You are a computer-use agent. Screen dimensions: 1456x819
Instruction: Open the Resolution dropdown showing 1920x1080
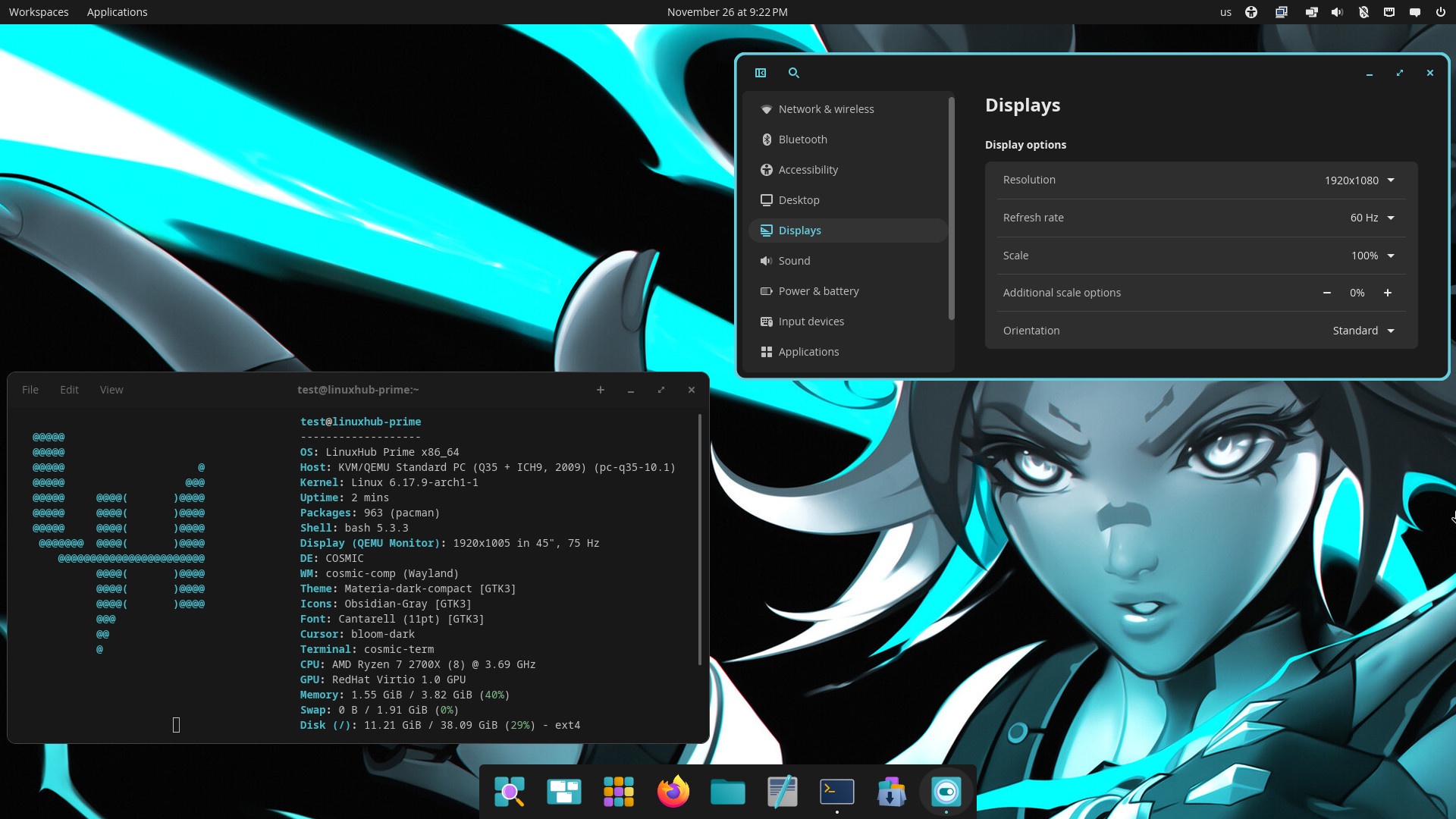click(x=1359, y=180)
